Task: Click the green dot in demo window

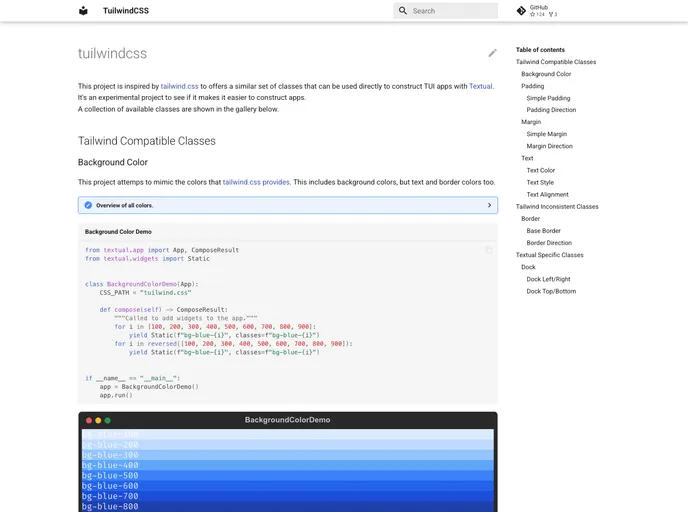Action: point(108,420)
